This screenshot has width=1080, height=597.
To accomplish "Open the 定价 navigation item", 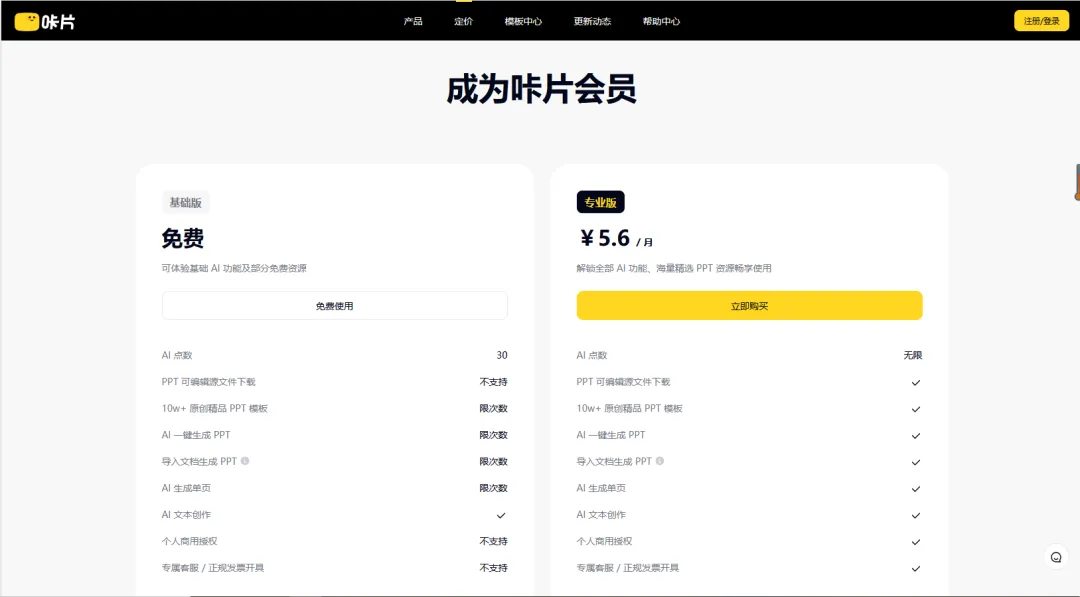I will [464, 21].
